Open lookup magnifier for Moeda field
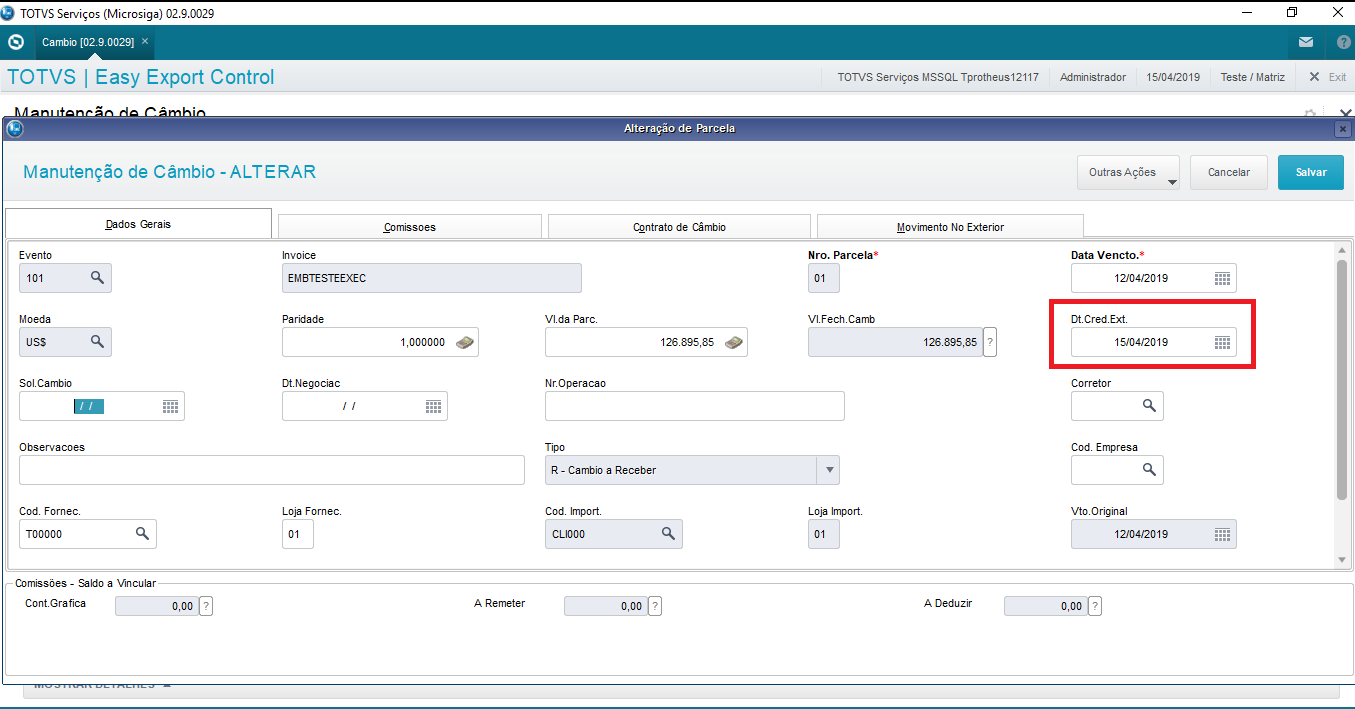The image size is (1355, 709). [97, 342]
